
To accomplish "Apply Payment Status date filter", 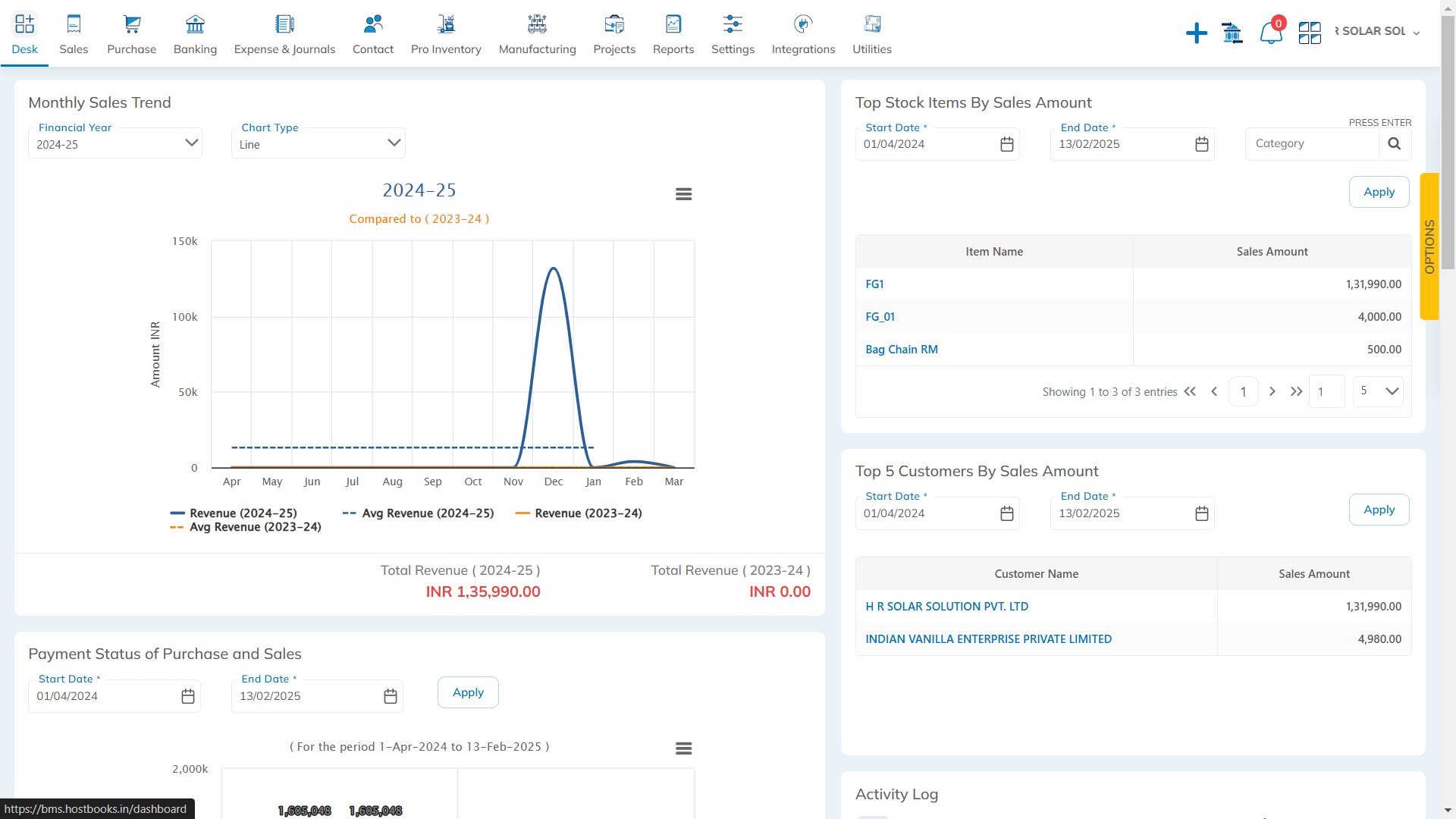I will tap(468, 692).
